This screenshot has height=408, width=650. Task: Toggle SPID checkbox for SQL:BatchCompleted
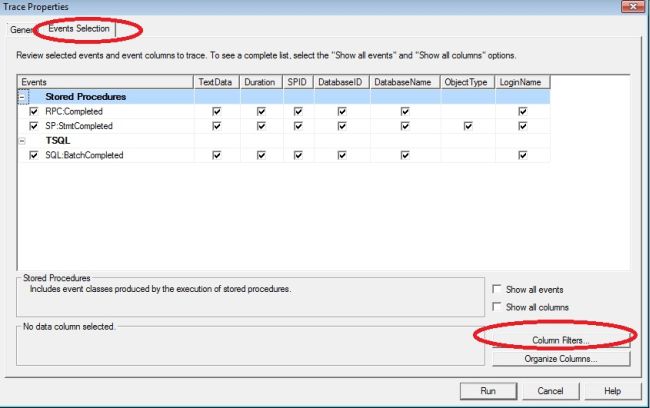pos(298,155)
